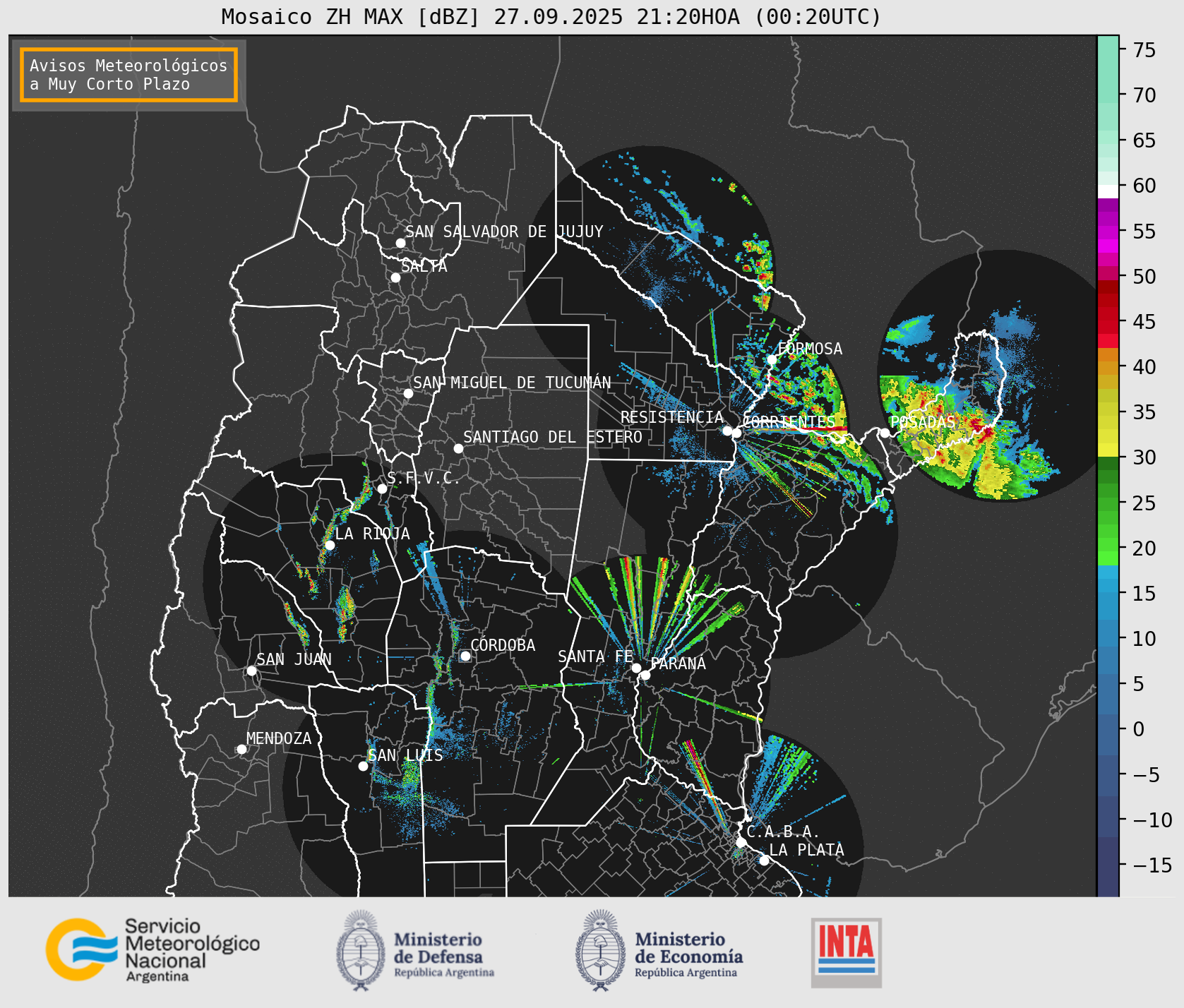Click the SALTA city label
Viewport: 1184px width, 1008px height.
pos(424,266)
